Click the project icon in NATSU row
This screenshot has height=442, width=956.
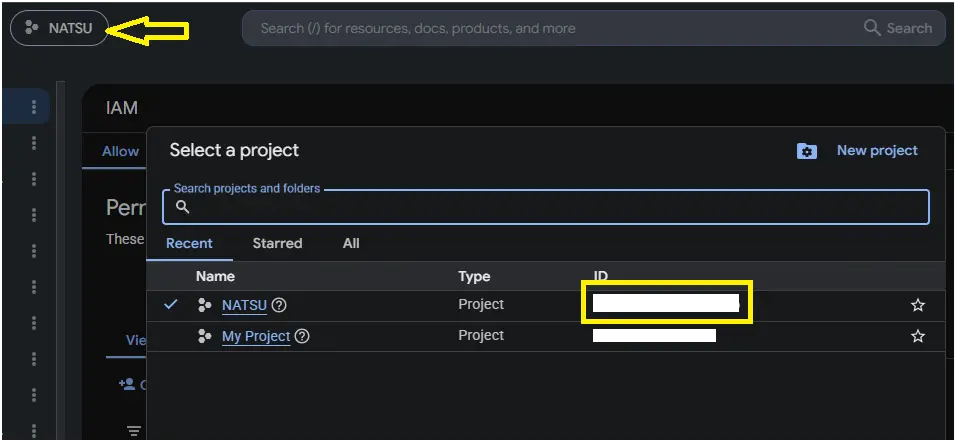pyautogui.click(x=205, y=305)
